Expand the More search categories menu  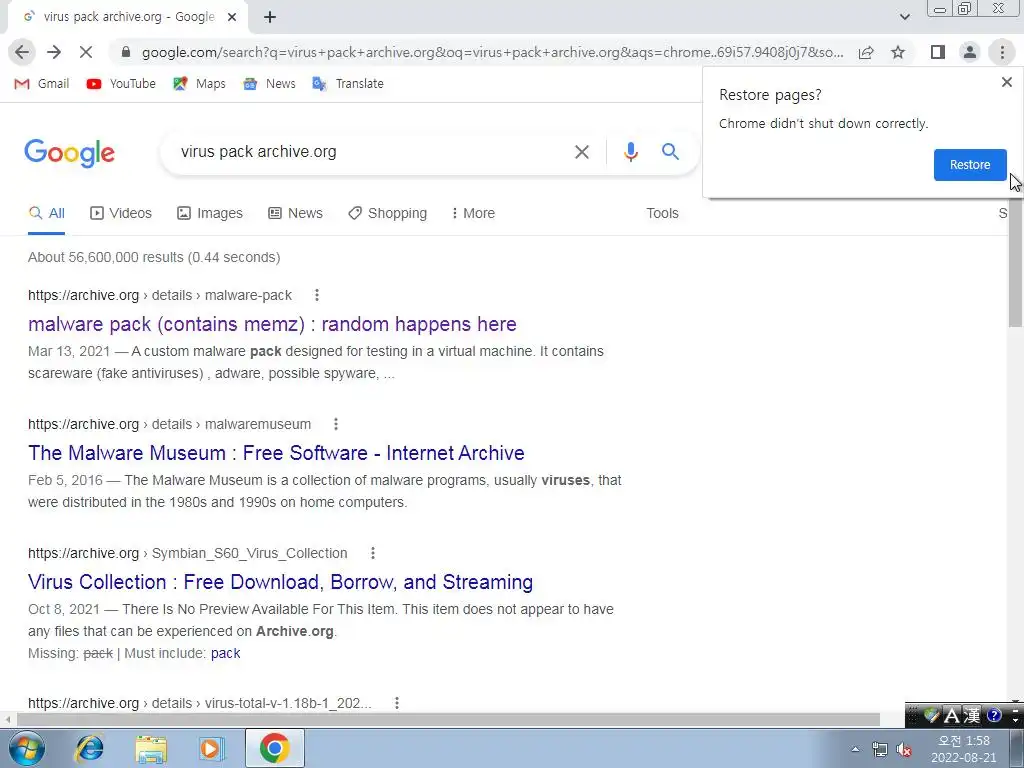473,214
